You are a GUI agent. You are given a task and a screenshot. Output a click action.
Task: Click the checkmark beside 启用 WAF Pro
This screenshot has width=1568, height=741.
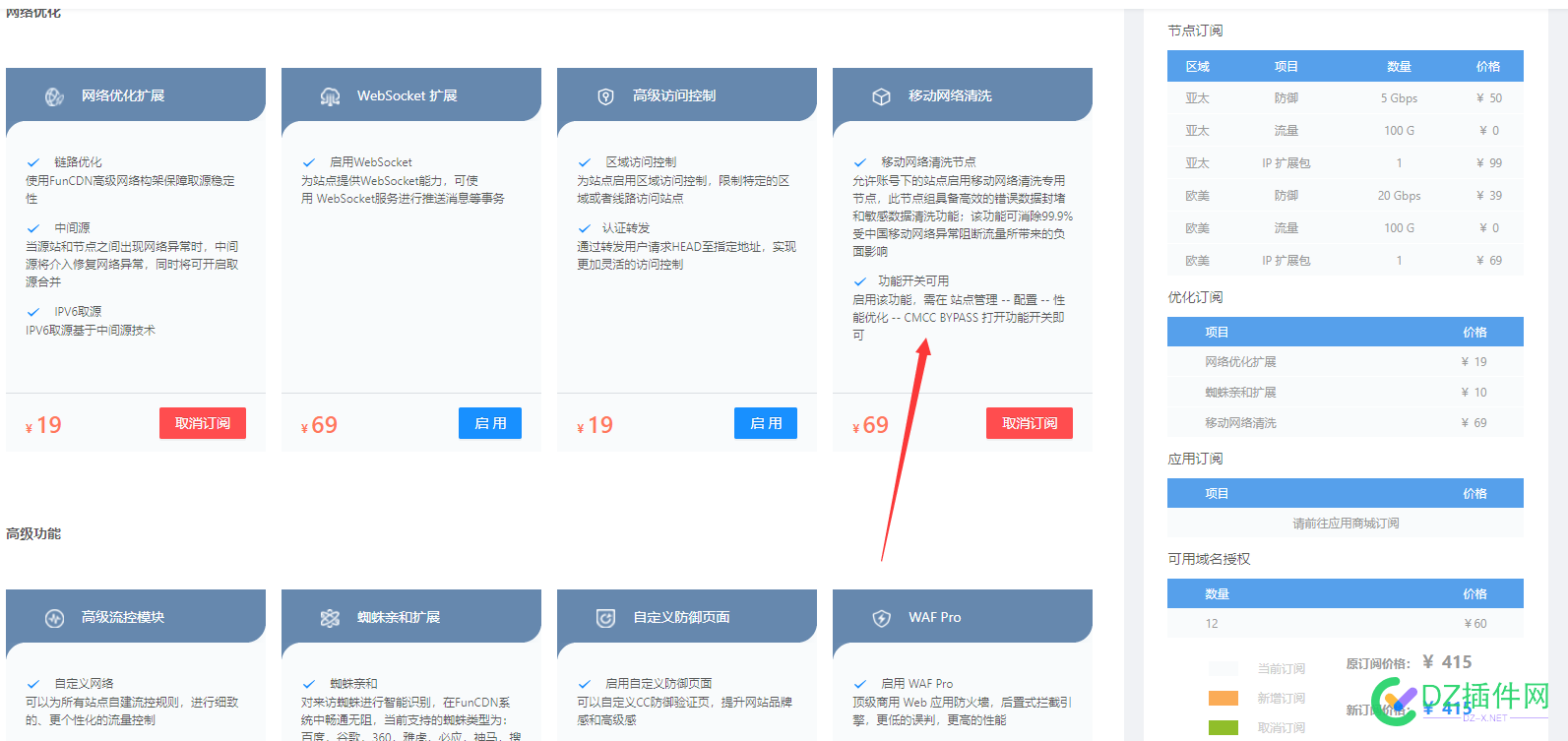coord(860,684)
